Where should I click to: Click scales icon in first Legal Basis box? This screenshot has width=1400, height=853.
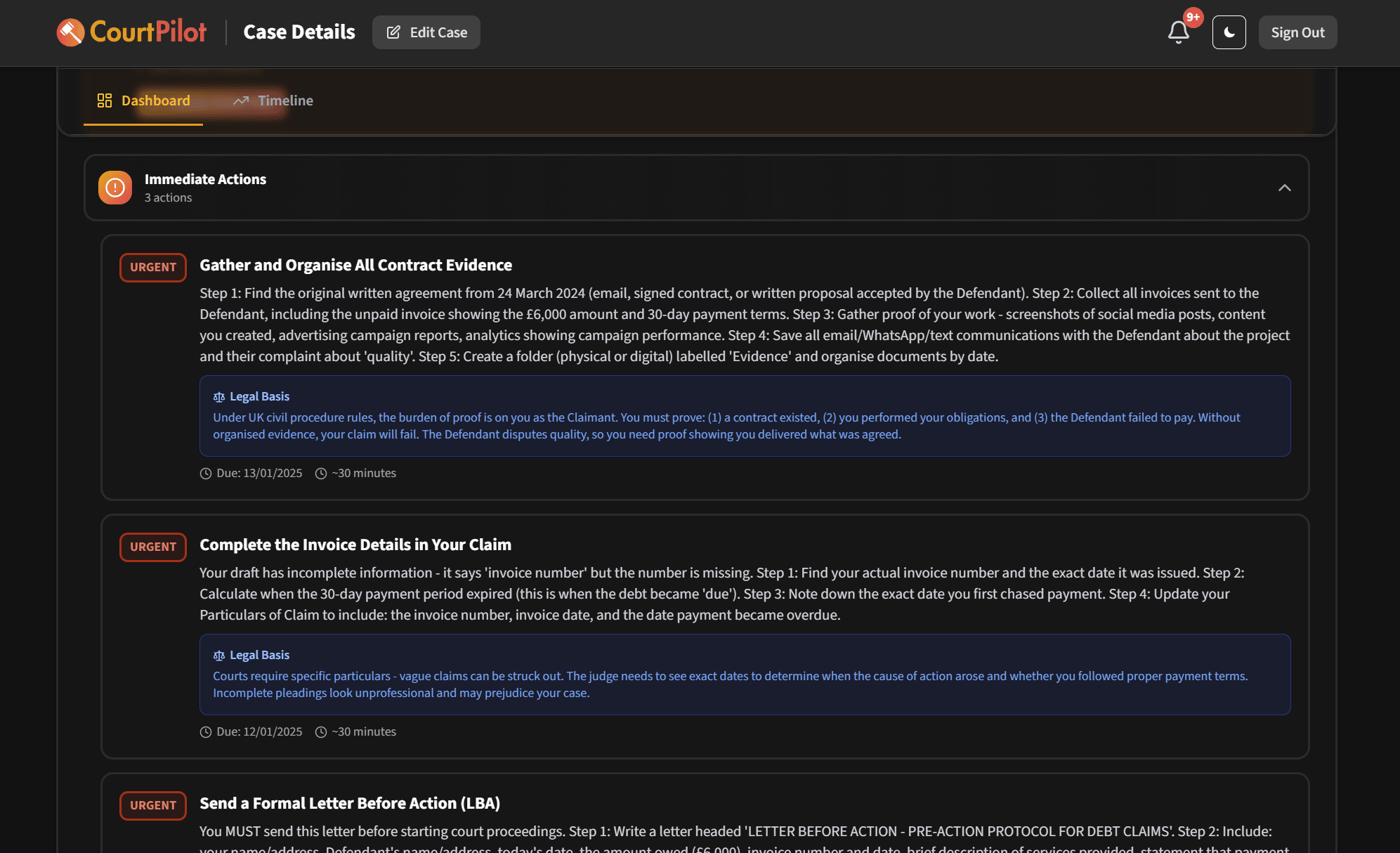[x=219, y=397]
